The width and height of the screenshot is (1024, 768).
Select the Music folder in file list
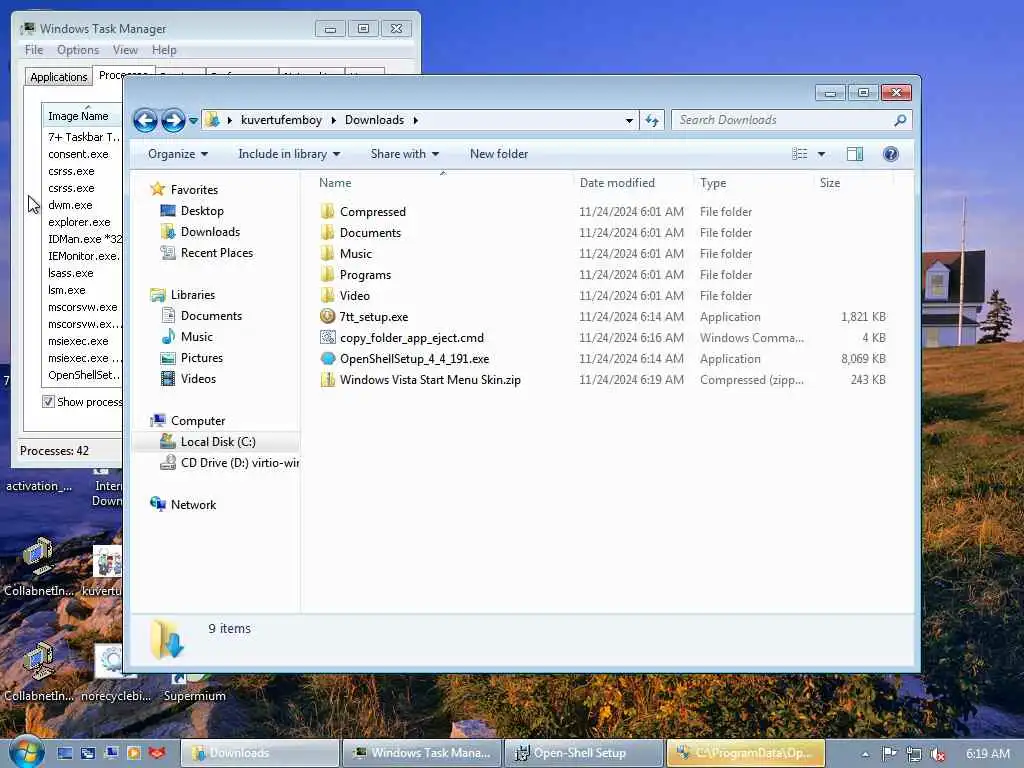(x=355, y=253)
